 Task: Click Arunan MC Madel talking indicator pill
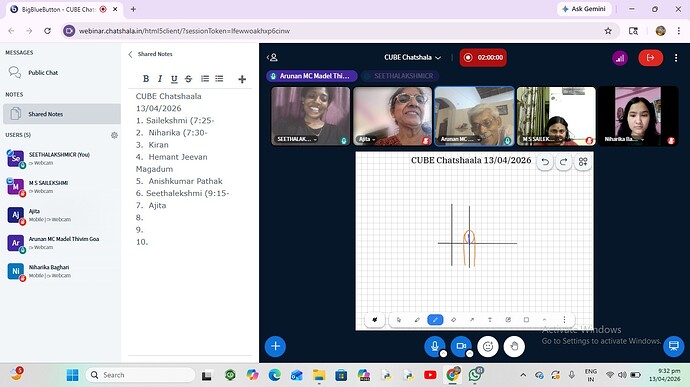[x=312, y=76]
